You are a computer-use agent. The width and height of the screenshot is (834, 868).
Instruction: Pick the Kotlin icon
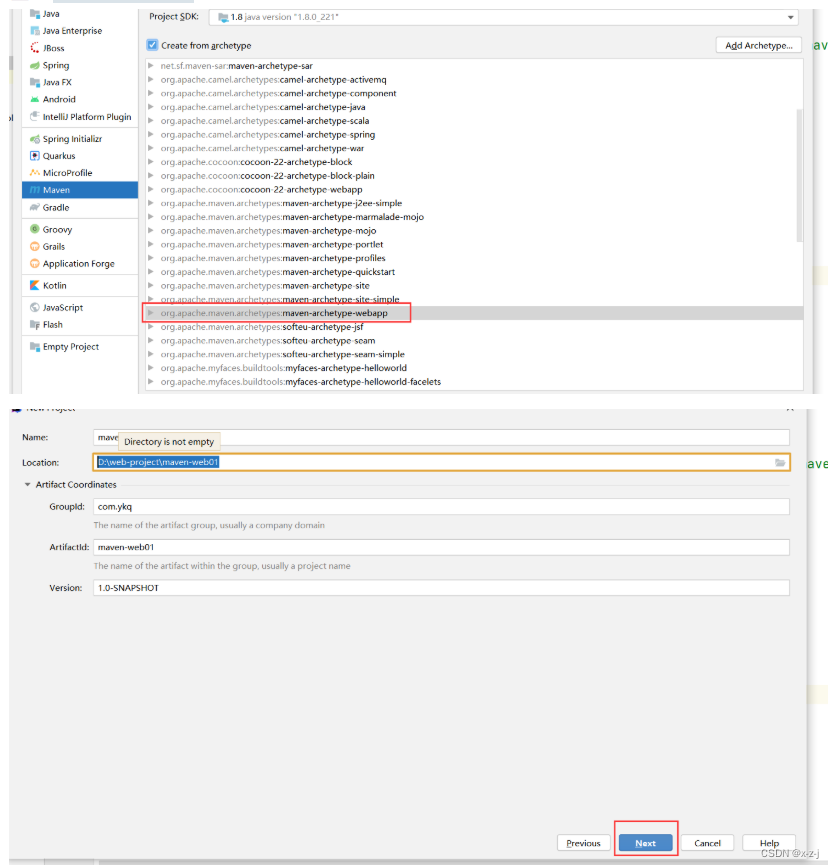[35, 286]
